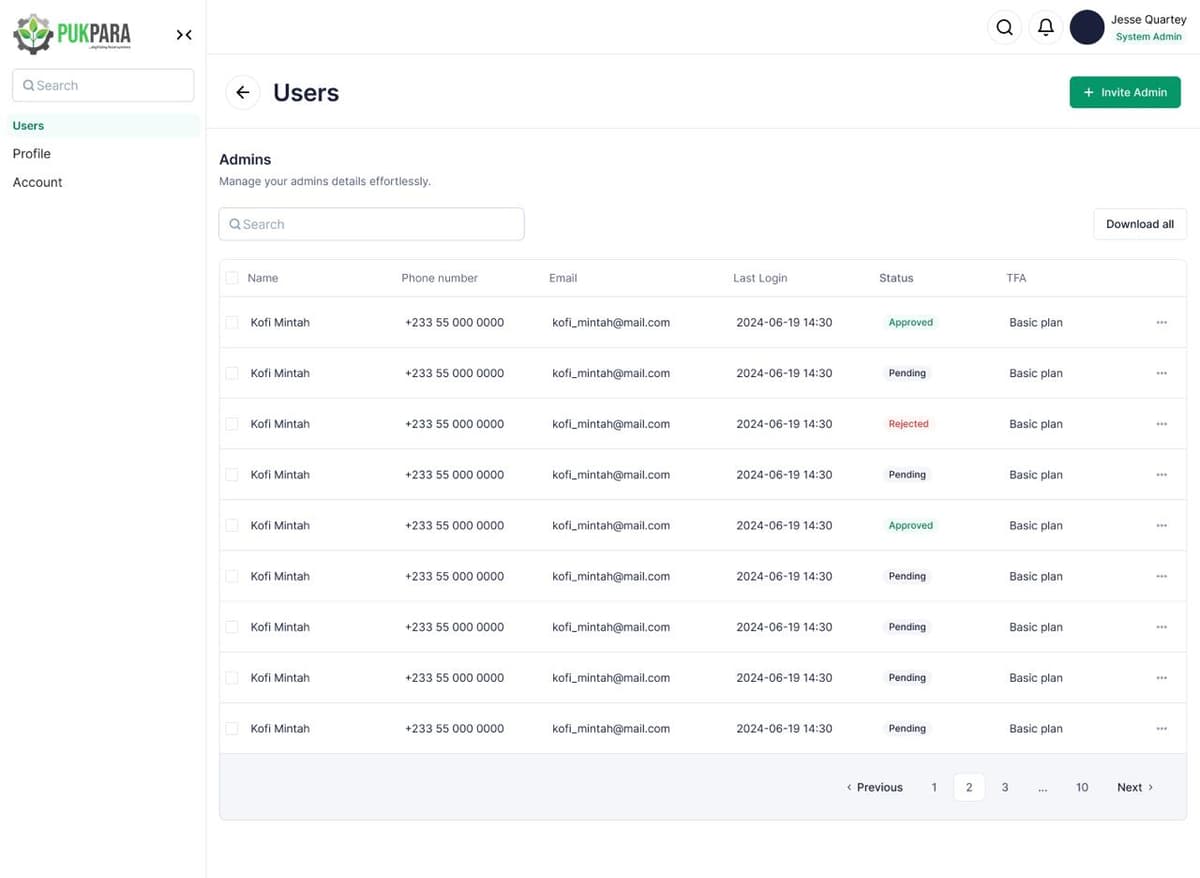Go to the Previous page
The width and height of the screenshot is (1200, 878).
click(875, 788)
